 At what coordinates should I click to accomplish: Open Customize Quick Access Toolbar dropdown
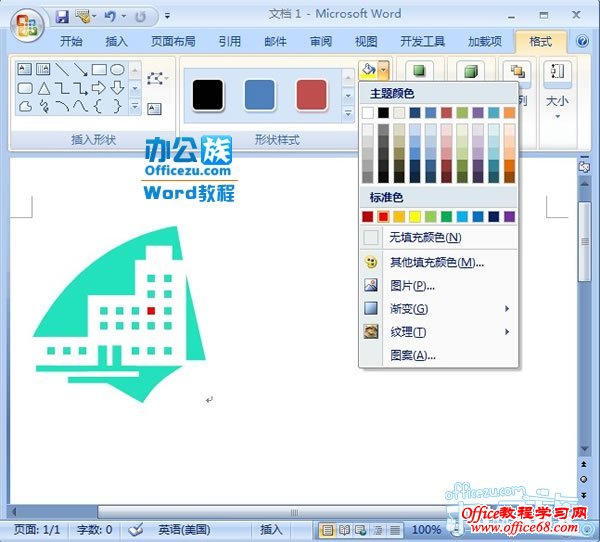(x=167, y=16)
